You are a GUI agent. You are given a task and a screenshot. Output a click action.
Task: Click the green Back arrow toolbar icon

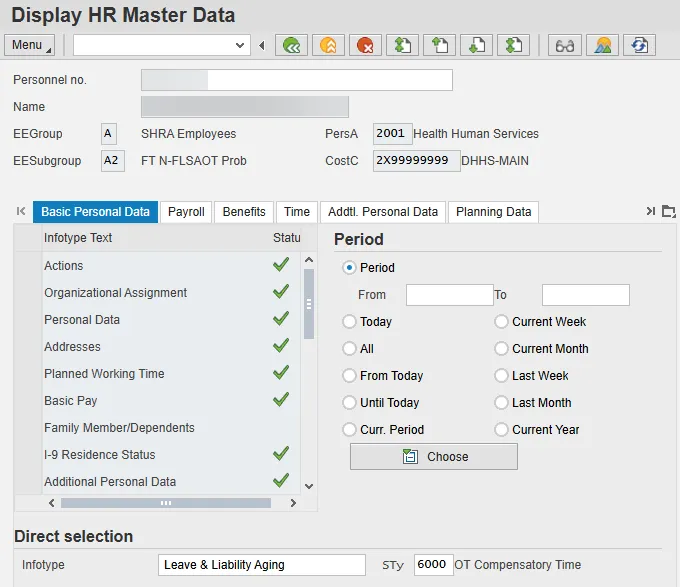[x=291, y=45]
